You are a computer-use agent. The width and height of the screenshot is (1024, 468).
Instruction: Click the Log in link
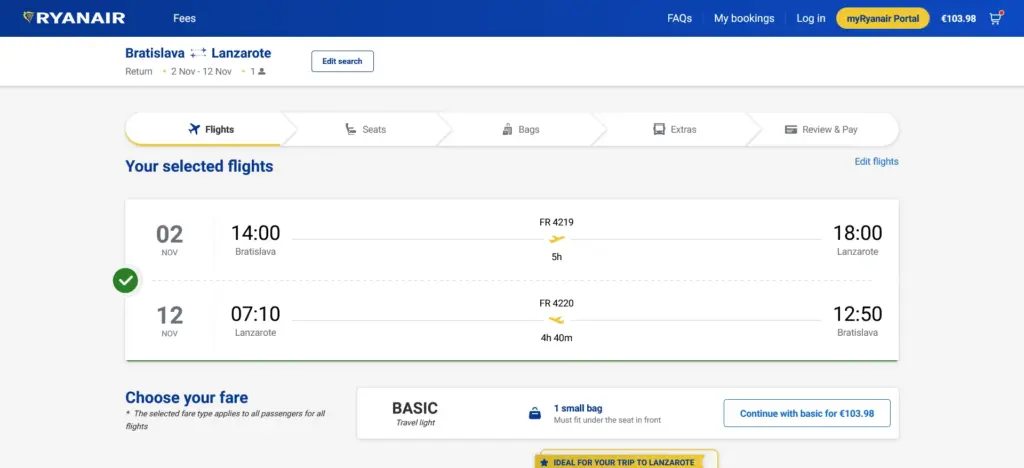(x=810, y=18)
